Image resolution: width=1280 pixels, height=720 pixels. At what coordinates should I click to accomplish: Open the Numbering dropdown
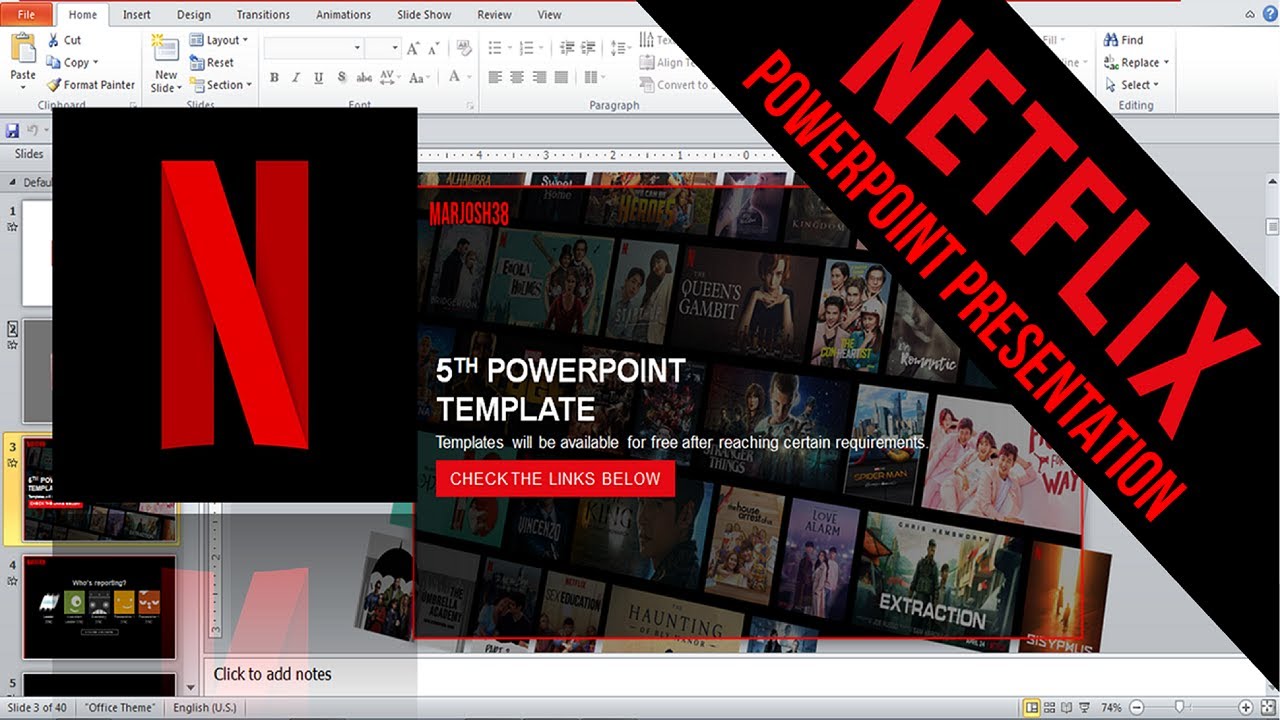(x=530, y=48)
